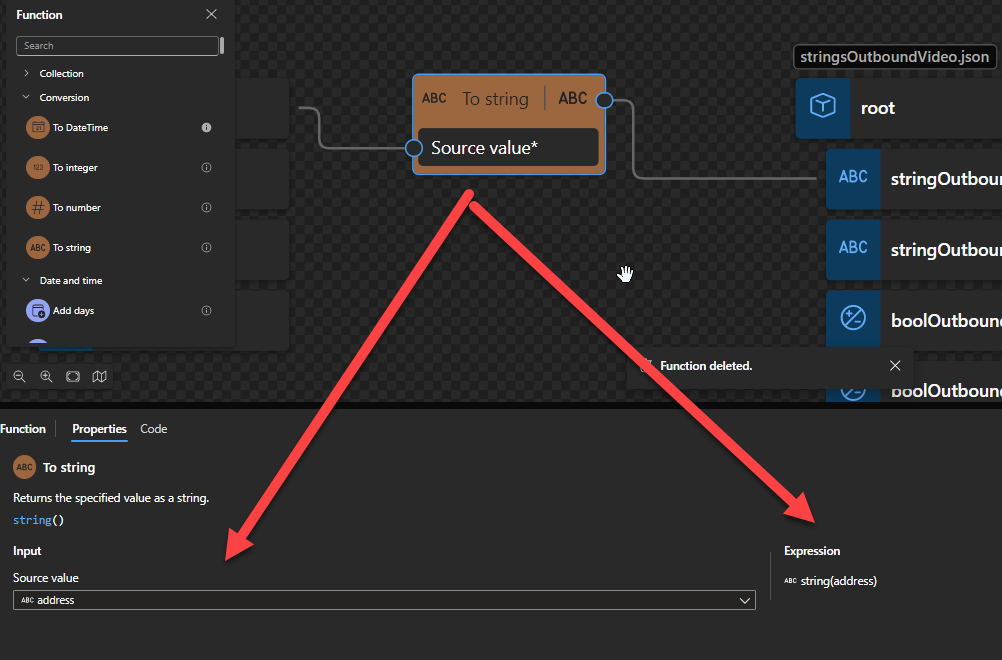Image resolution: width=1002 pixels, height=660 pixels.
Task: Show info for To string function
Action: point(206,248)
